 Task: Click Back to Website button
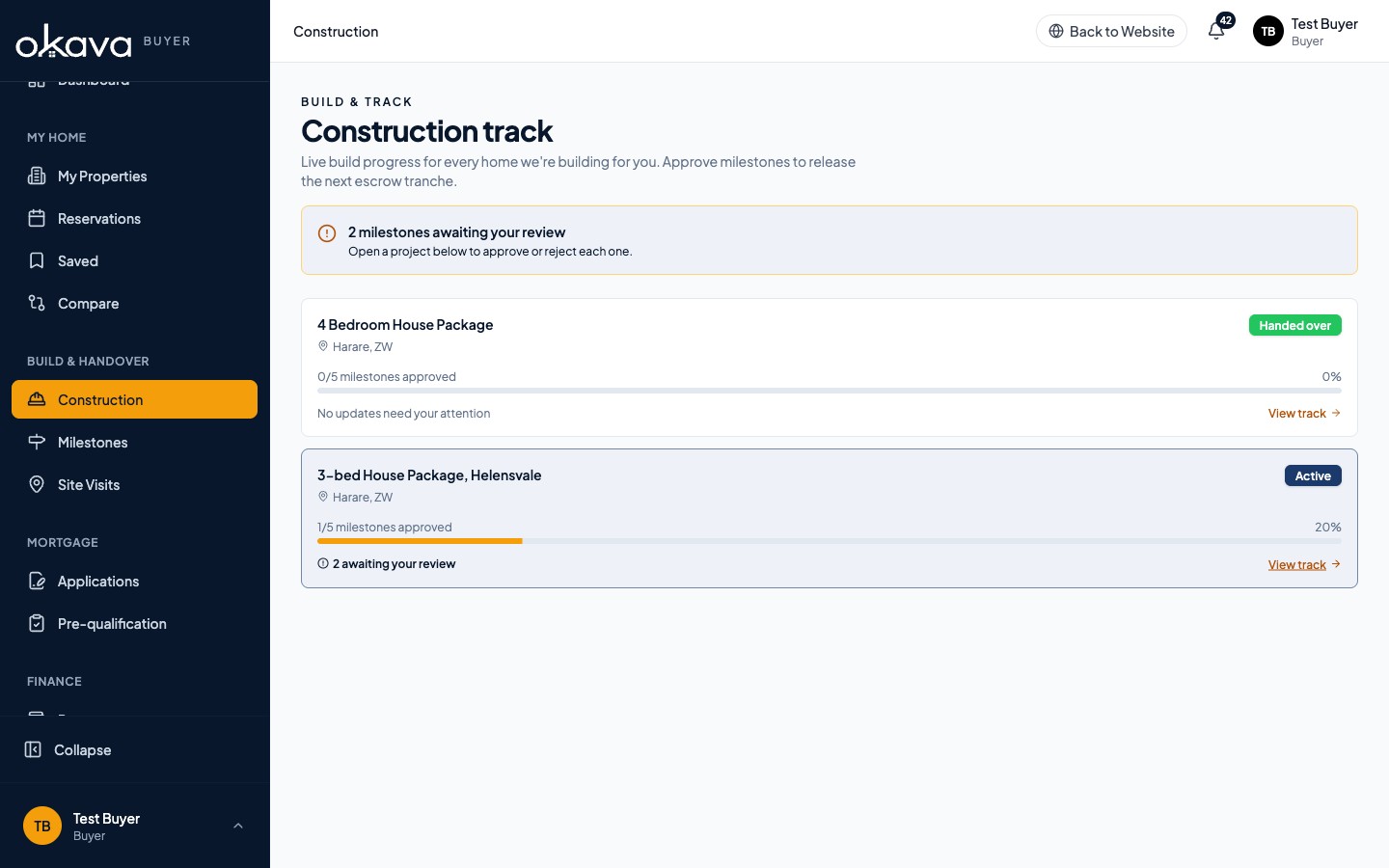[1111, 31]
